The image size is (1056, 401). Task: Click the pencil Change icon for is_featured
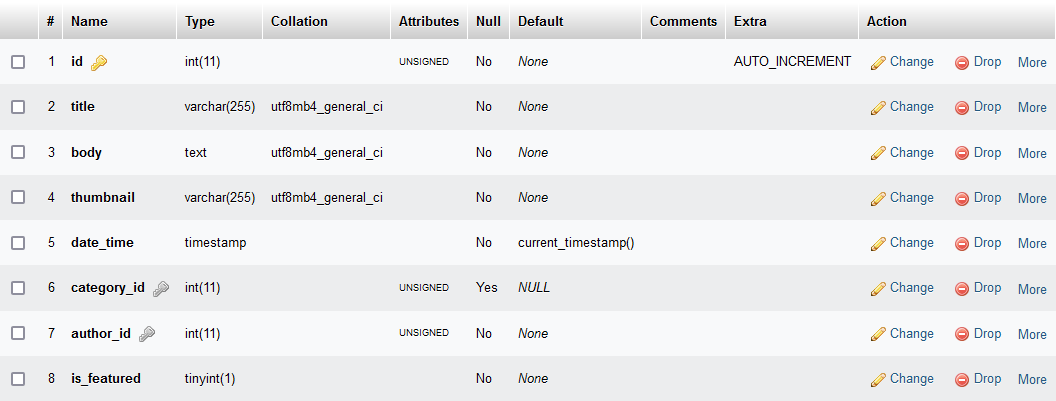pos(879,380)
